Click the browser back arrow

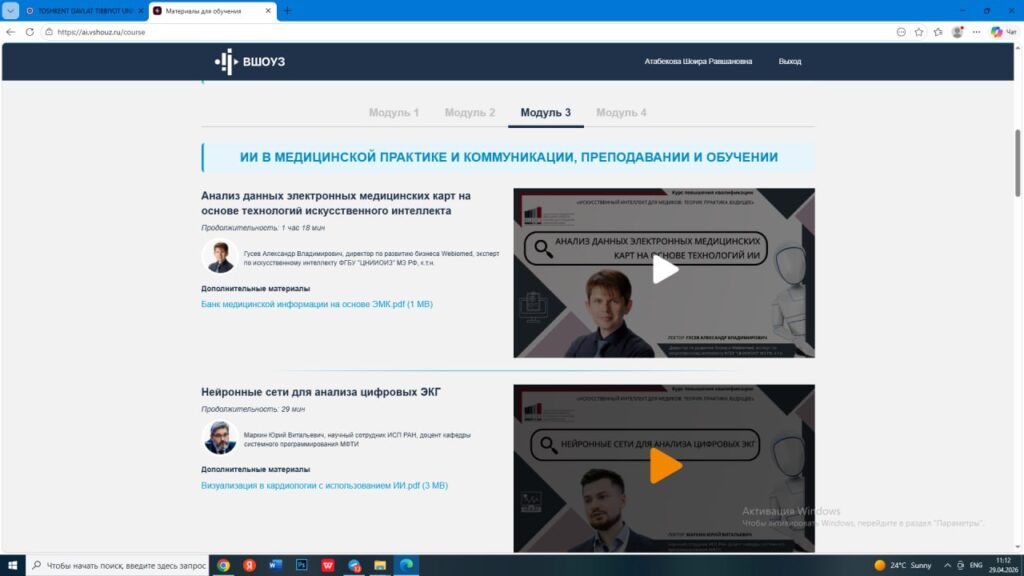point(11,32)
